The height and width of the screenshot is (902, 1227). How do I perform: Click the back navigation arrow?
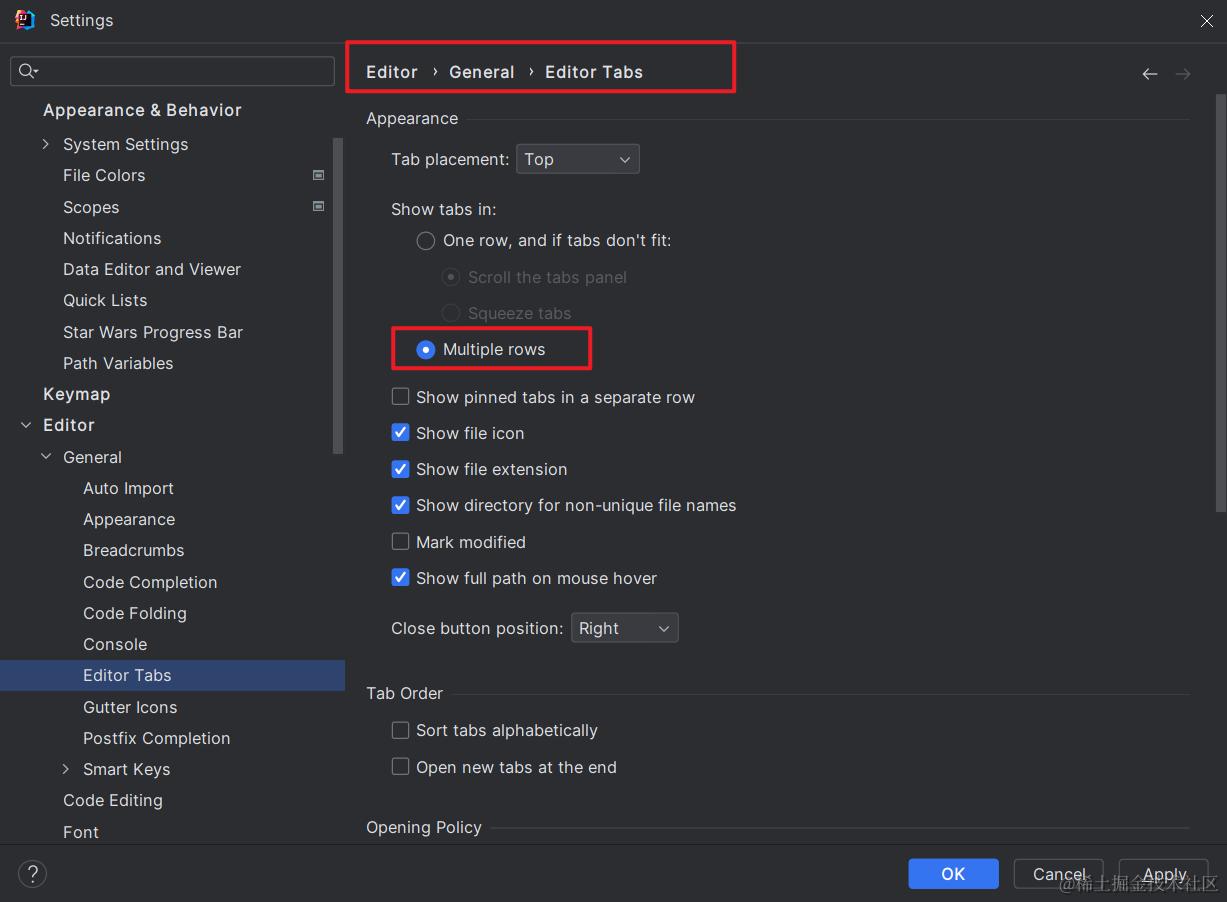tap(1150, 74)
